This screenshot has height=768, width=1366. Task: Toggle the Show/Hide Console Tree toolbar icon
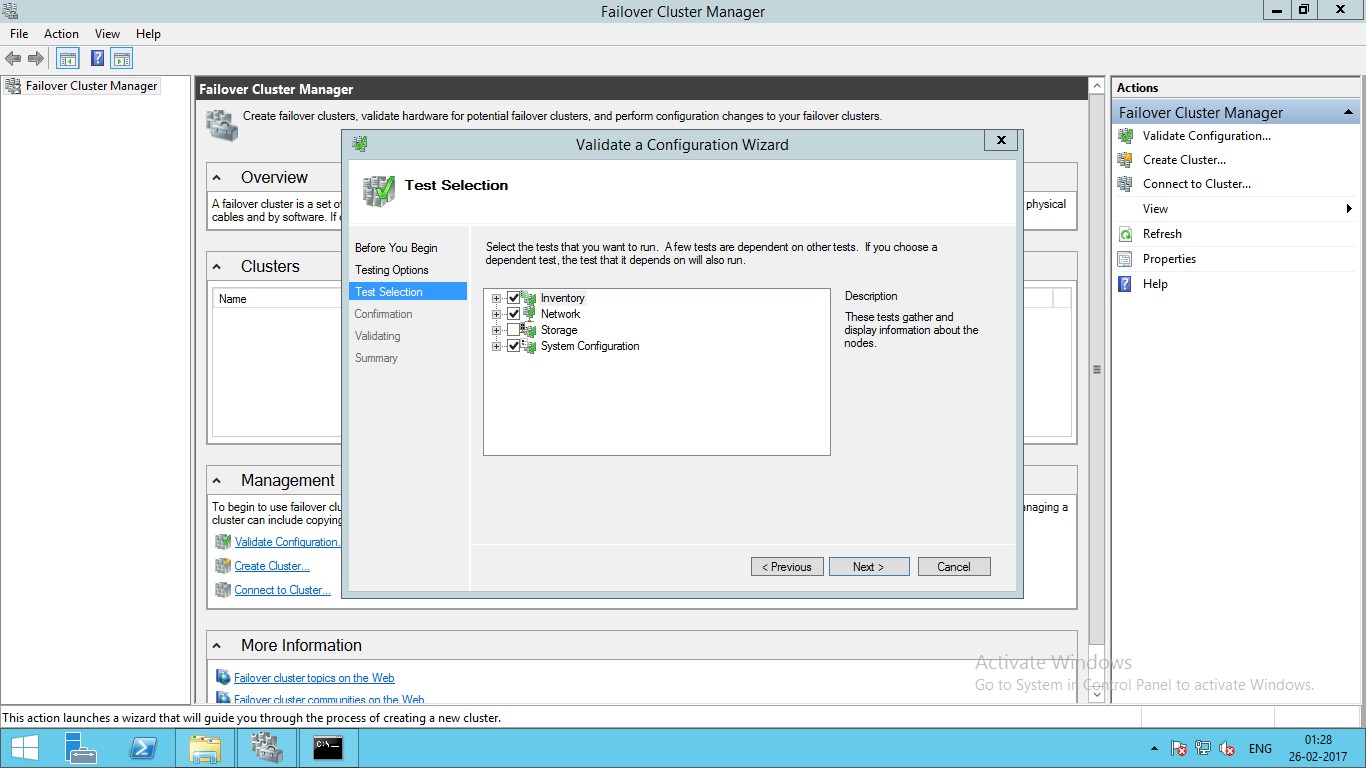point(68,59)
